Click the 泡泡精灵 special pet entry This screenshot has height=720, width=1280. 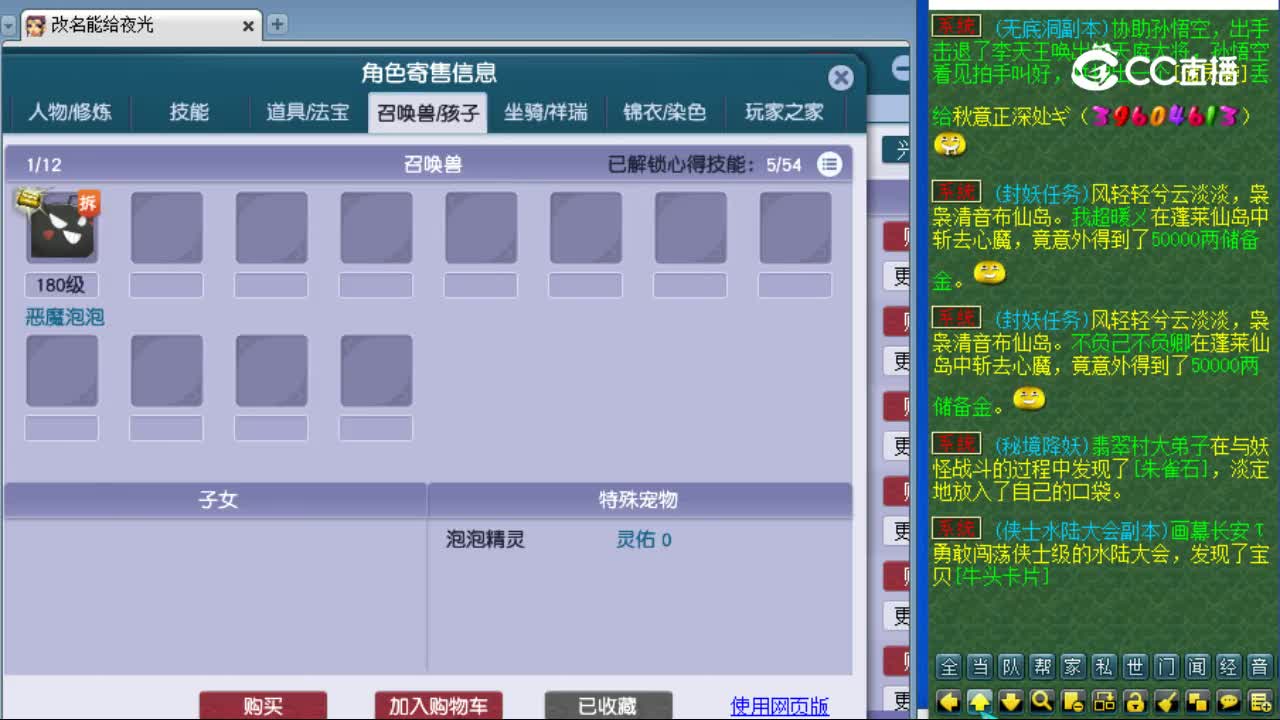(485, 540)
